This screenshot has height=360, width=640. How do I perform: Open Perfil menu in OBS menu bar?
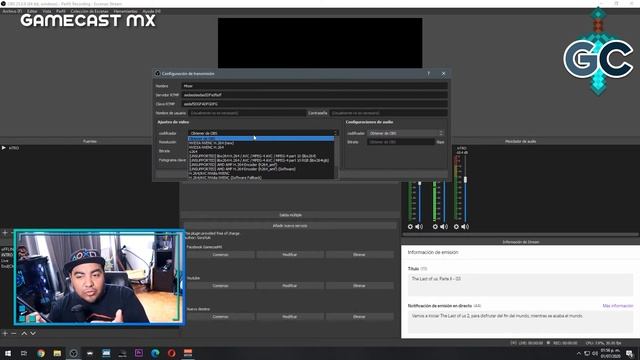click(61, 11)
